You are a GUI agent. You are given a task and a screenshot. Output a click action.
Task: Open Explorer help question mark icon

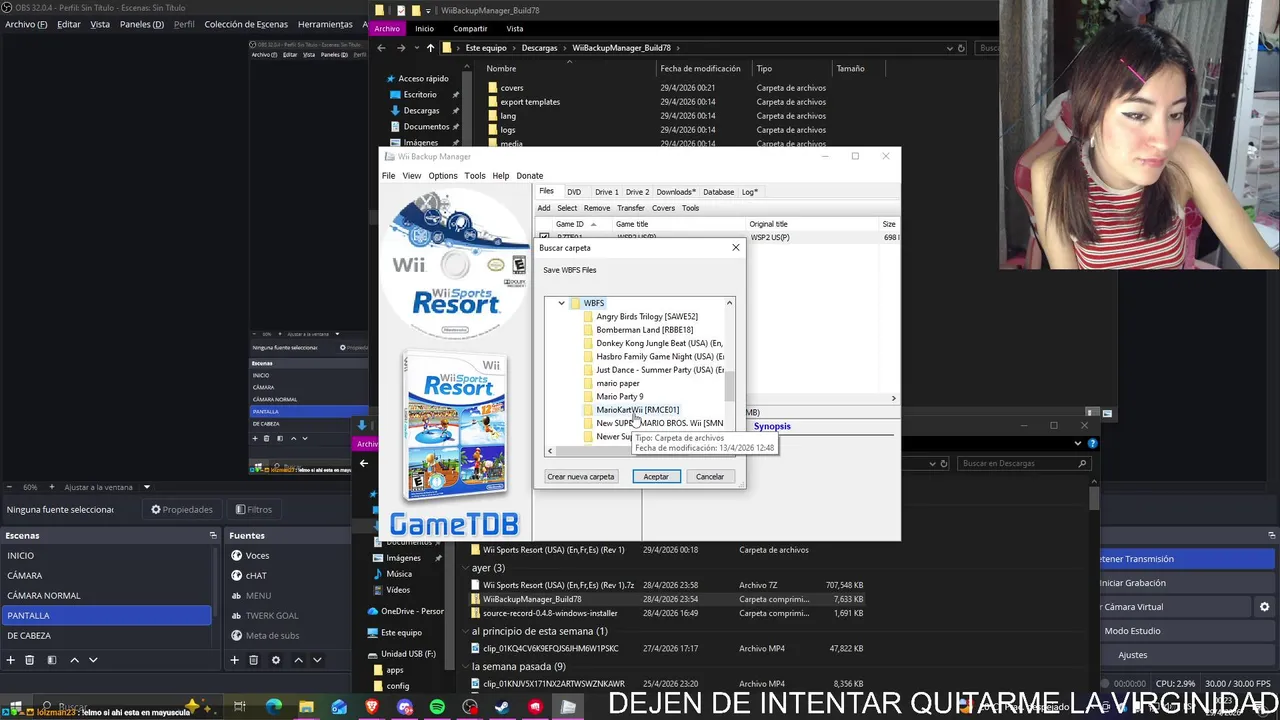point(1092,443)
